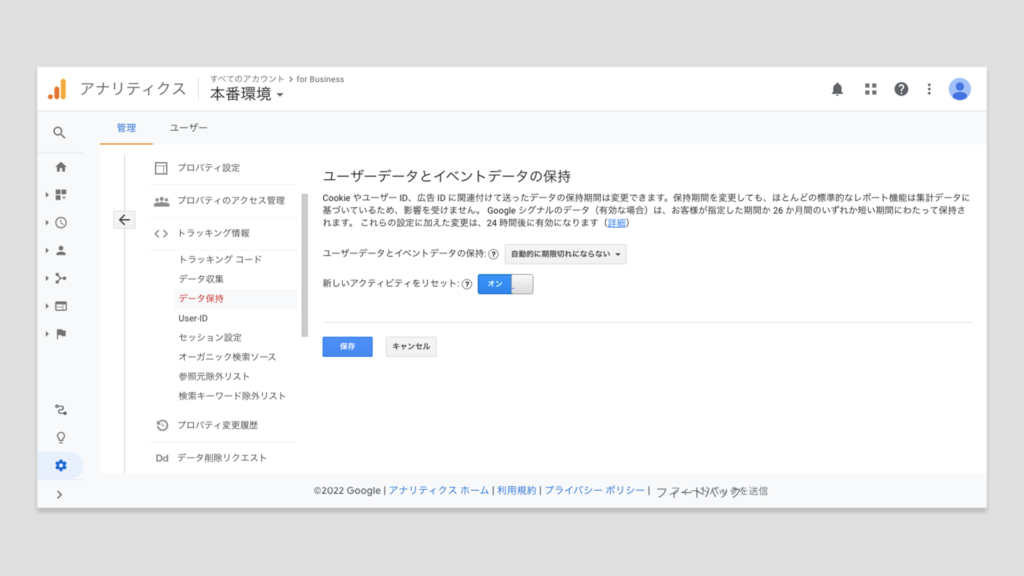
Task: Click the blue 保存 button
Action: pyautogui.click(x=347, y=346)
